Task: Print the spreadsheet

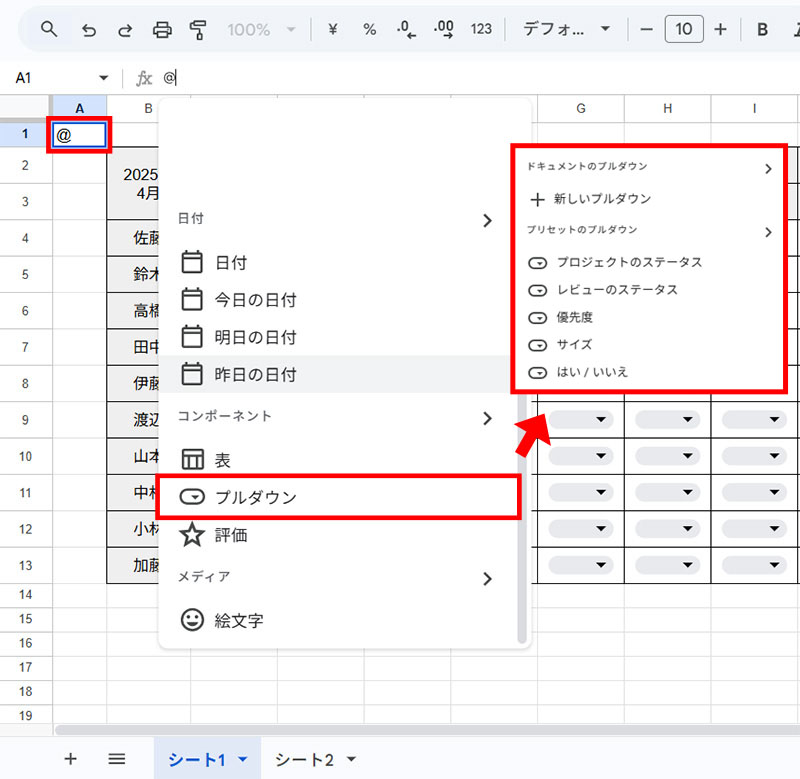Action: (162, 30)
